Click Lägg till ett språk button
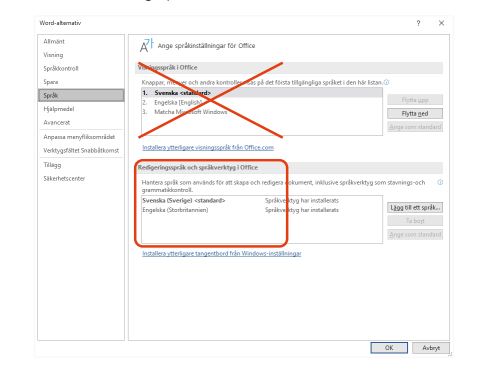Image resolution: width=503 pixels, height=373 pixels. [x=415, y=207]
